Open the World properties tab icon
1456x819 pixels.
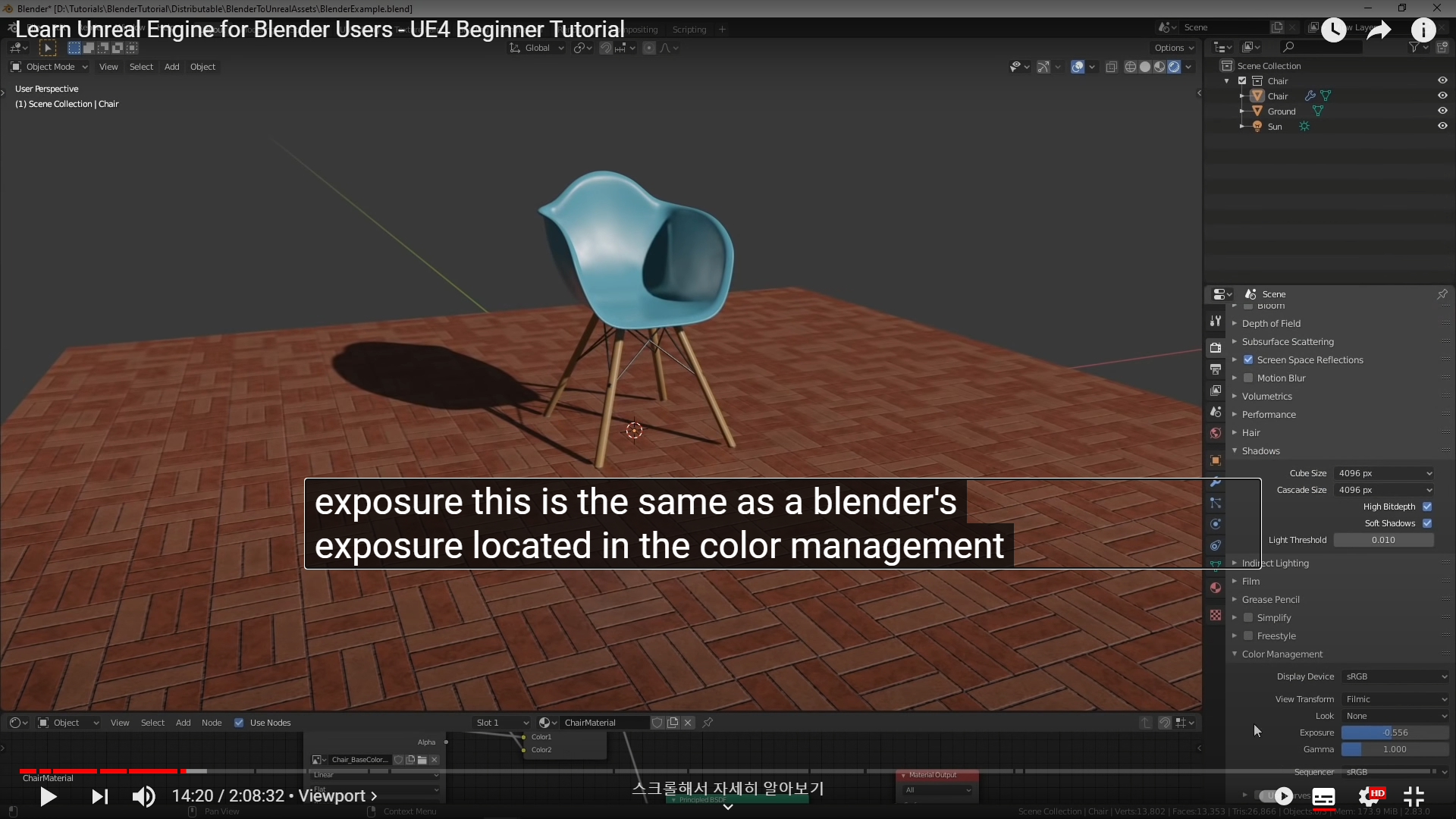1216,433
